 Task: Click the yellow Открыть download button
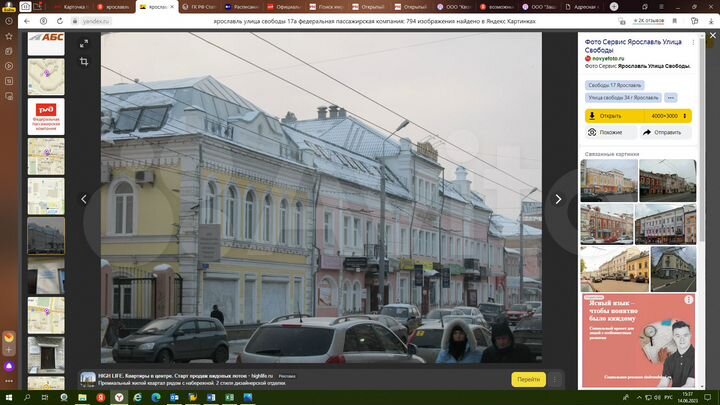point(615,116)
